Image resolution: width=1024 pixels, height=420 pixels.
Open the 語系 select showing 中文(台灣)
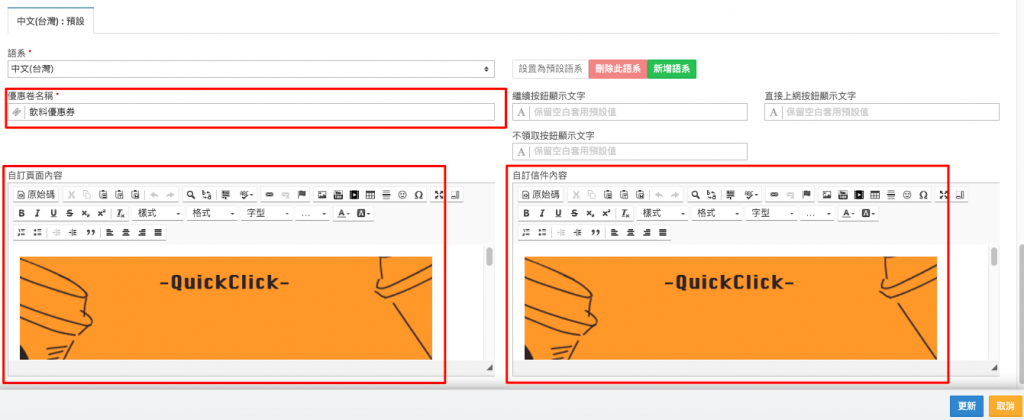251,69
